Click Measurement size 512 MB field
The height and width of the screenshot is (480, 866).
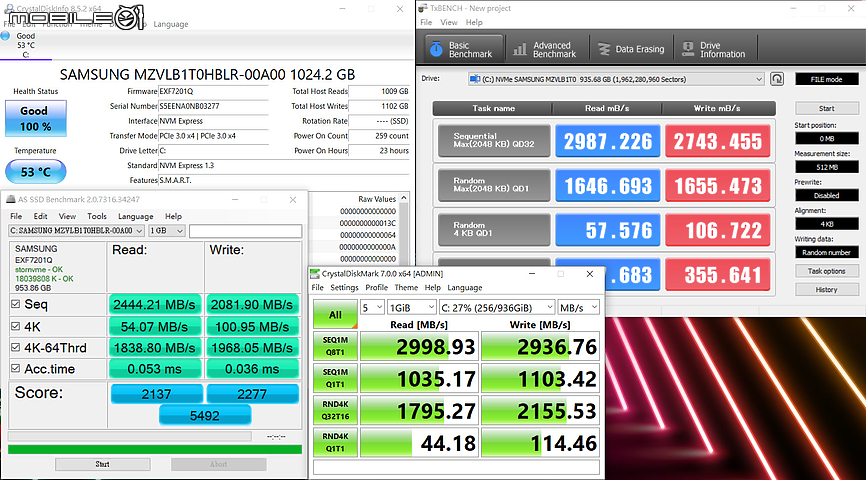point(827,167)
